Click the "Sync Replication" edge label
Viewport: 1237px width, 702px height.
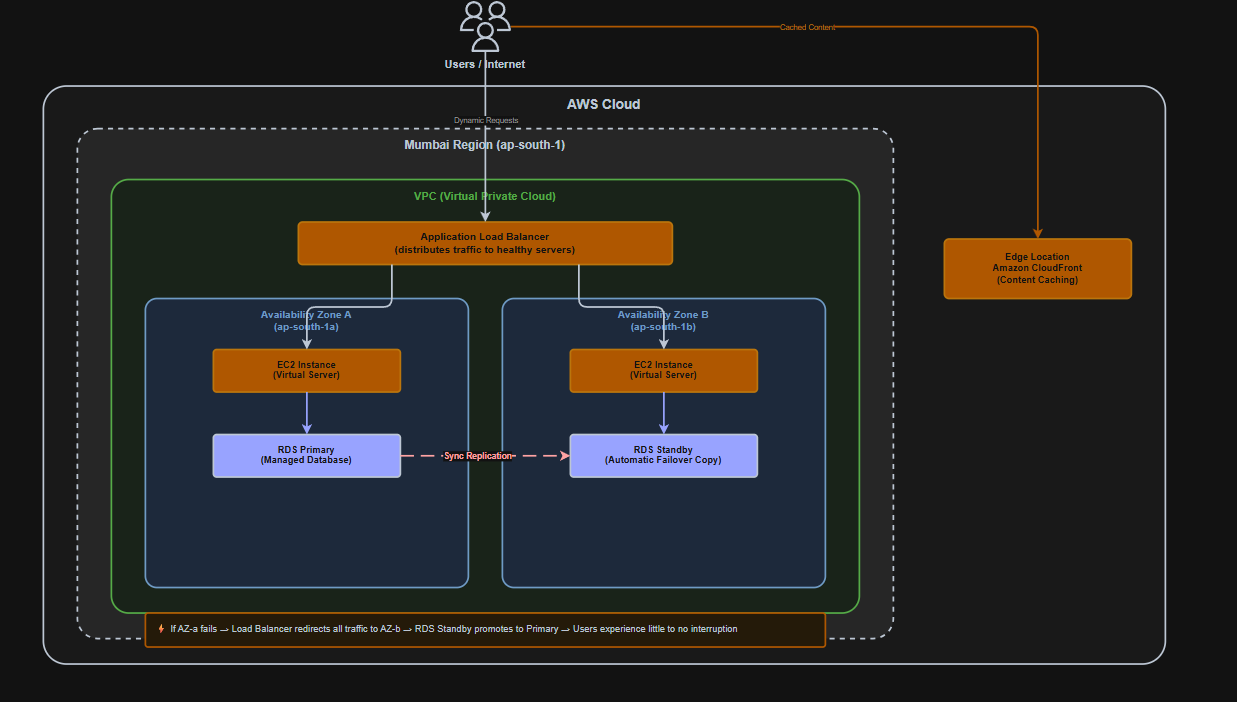478,456
